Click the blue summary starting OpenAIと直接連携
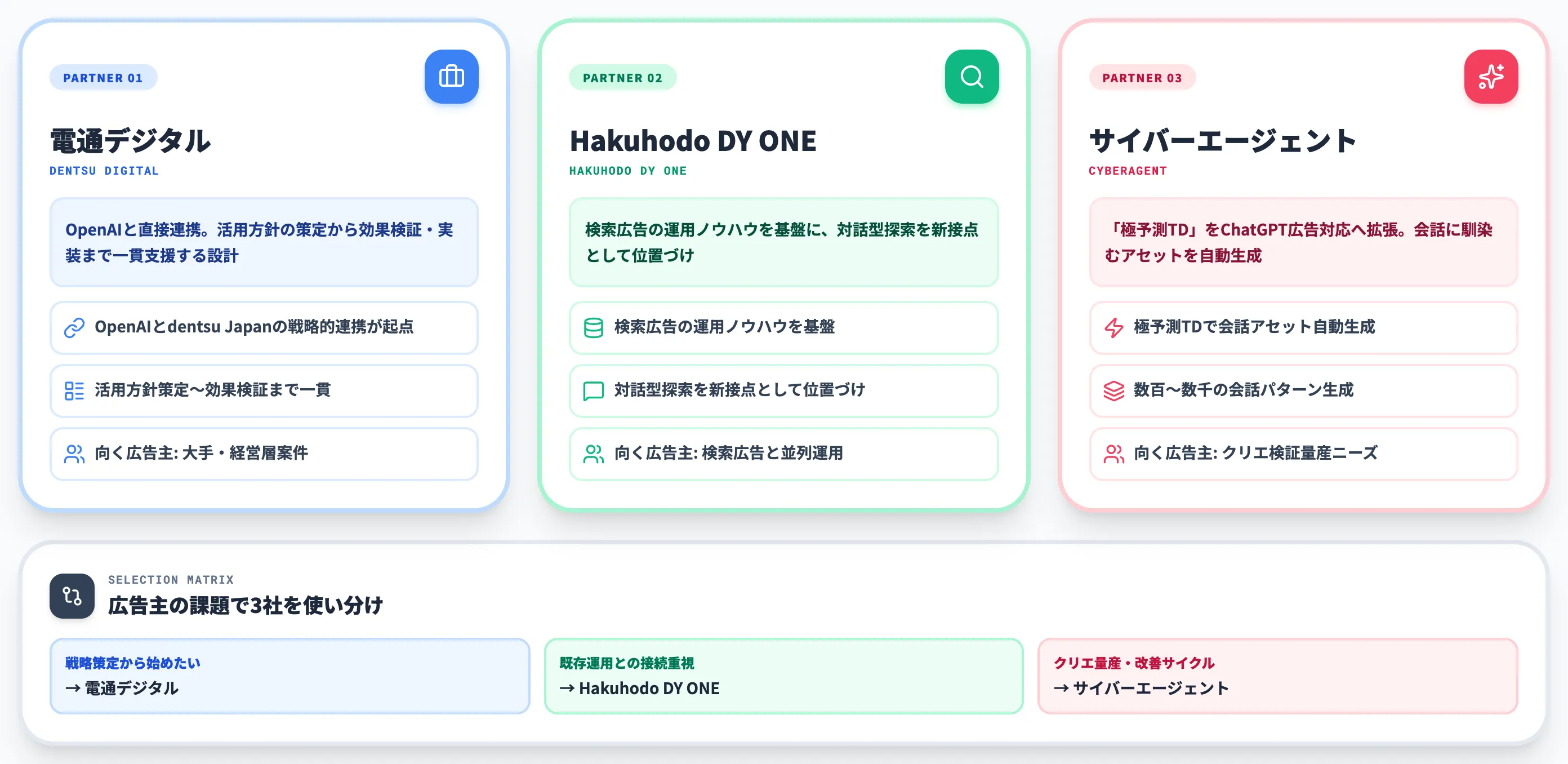The width and height of the screenshot is (1568, 764). tap(264, 242)
